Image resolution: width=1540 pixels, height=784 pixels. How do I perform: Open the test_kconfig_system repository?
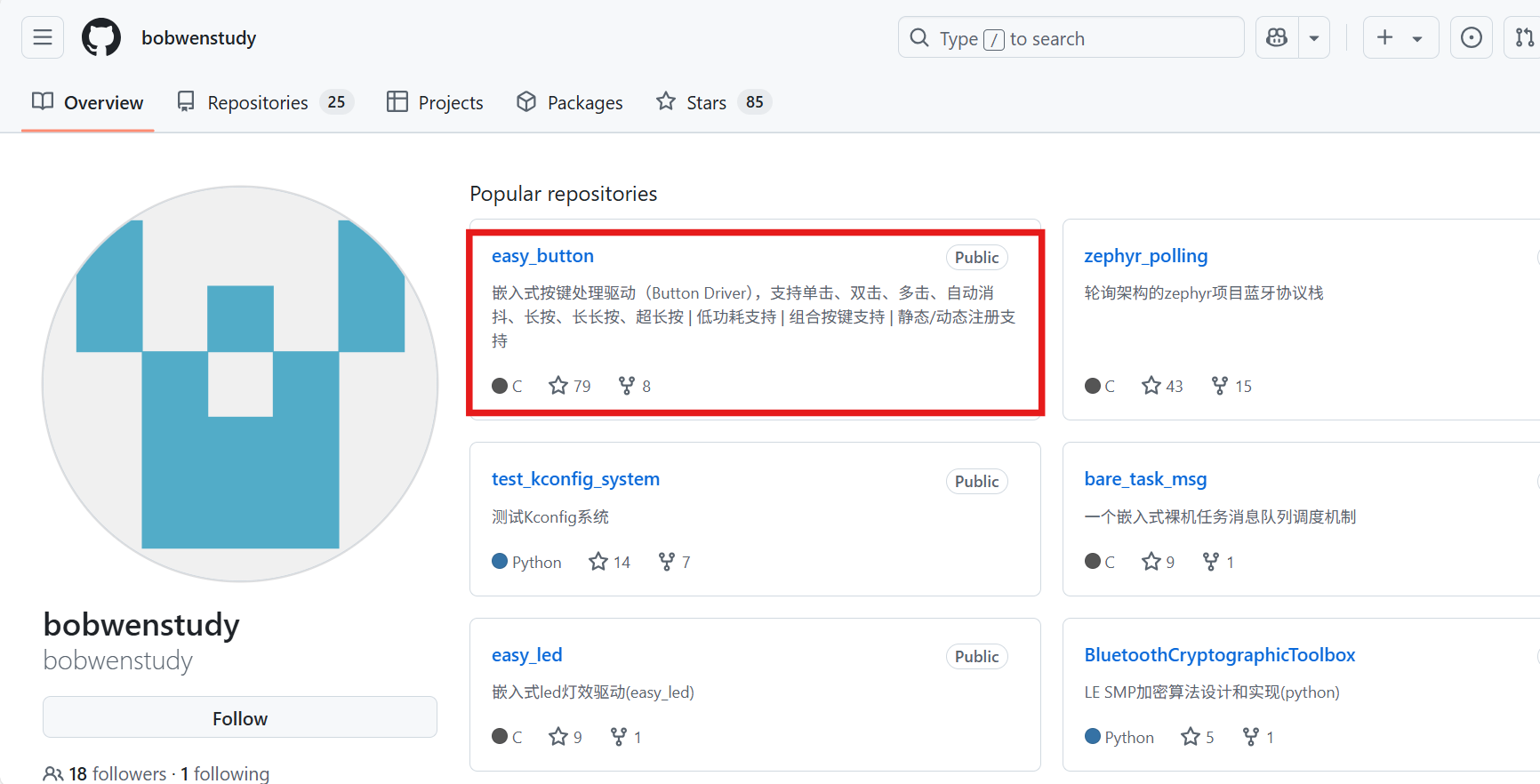(575, 479)
